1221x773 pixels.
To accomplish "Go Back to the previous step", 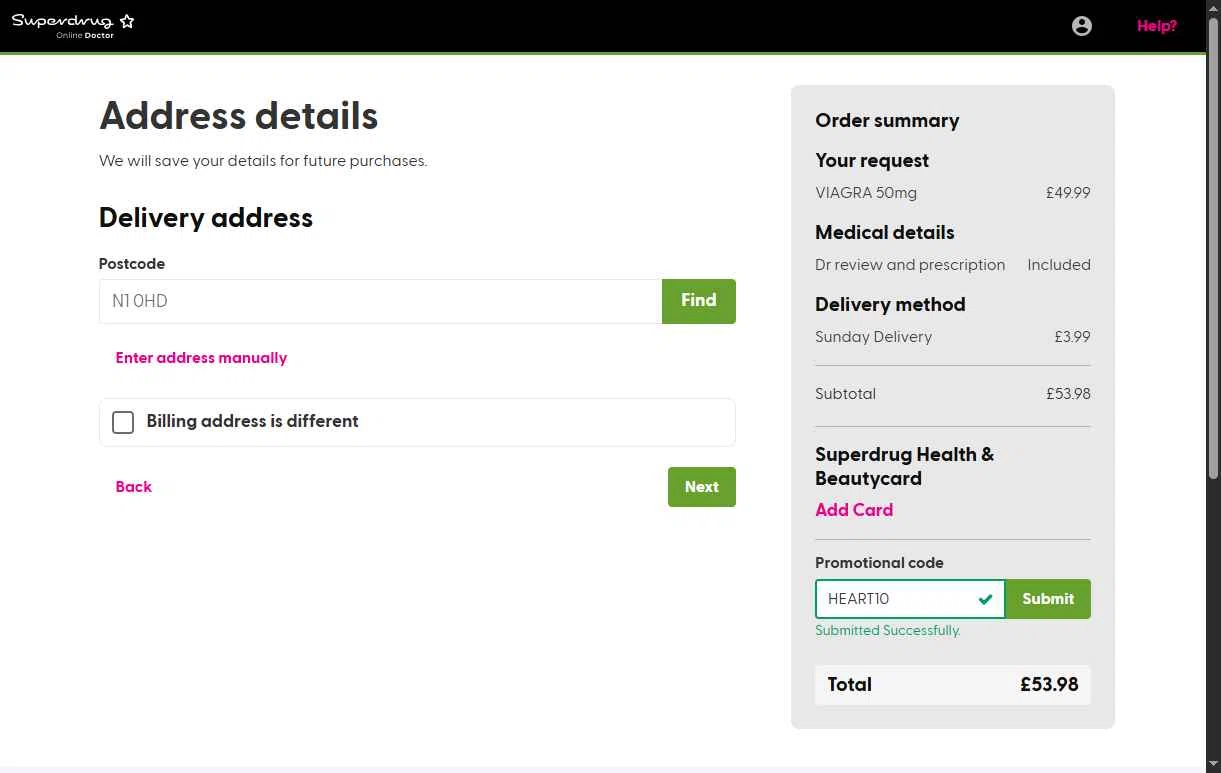I will click(134, 487).
